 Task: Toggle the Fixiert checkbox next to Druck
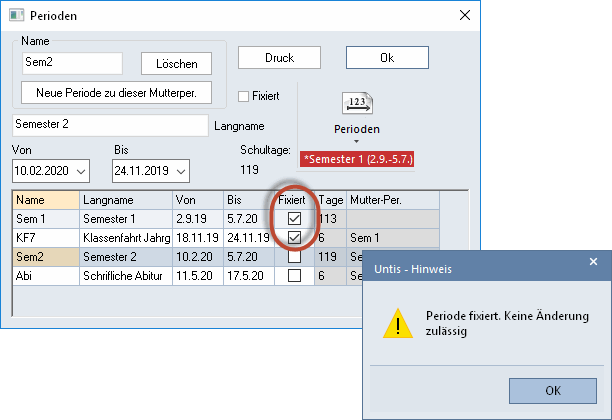point(244,96)
